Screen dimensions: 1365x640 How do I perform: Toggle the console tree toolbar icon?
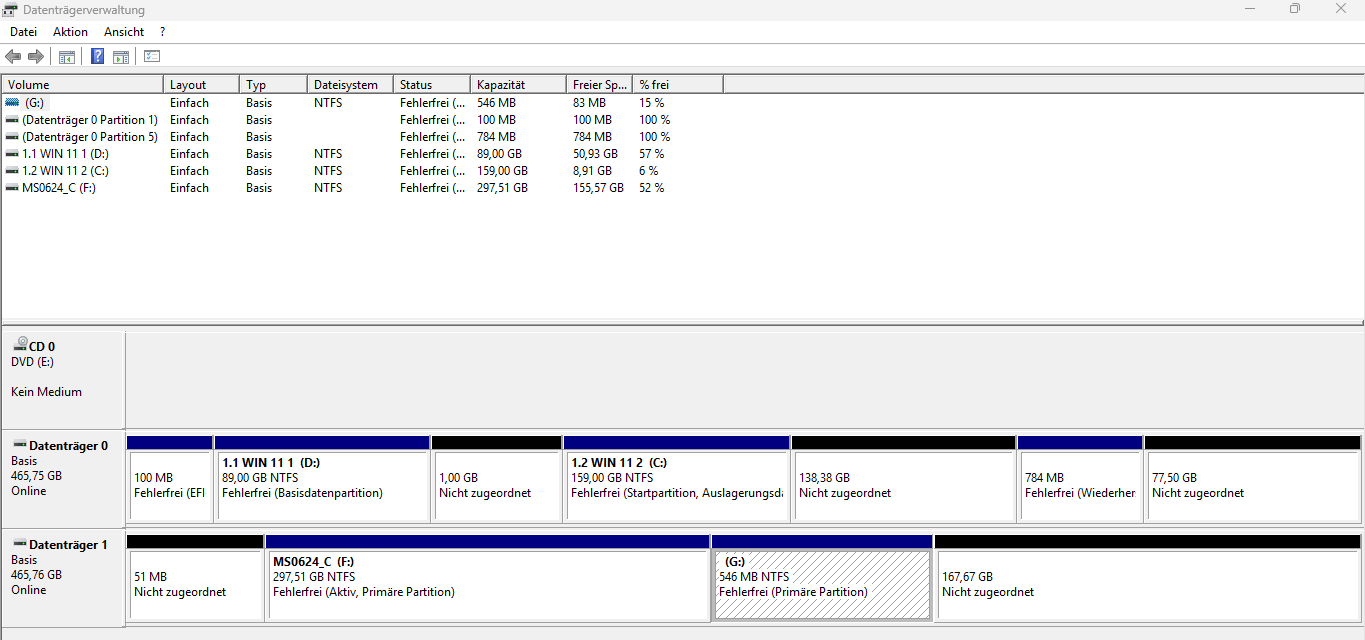[67, 56]
